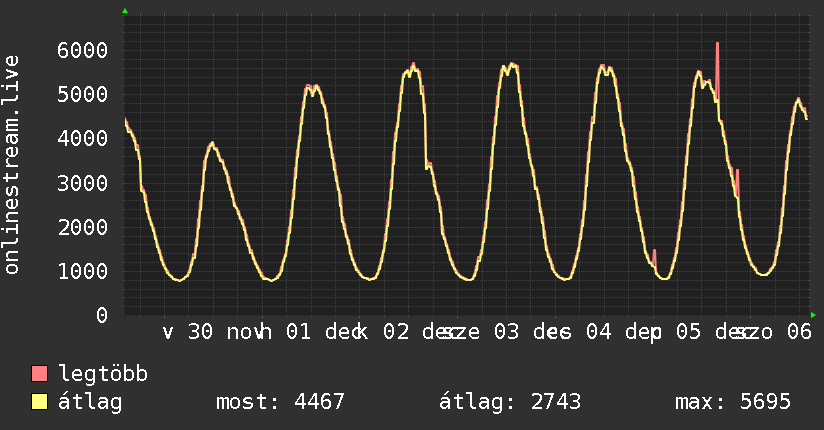824x430 pixels.
Task: Click the yellow átlag legend color swatch
Action: pyautogui.click(x=40, y=402)
